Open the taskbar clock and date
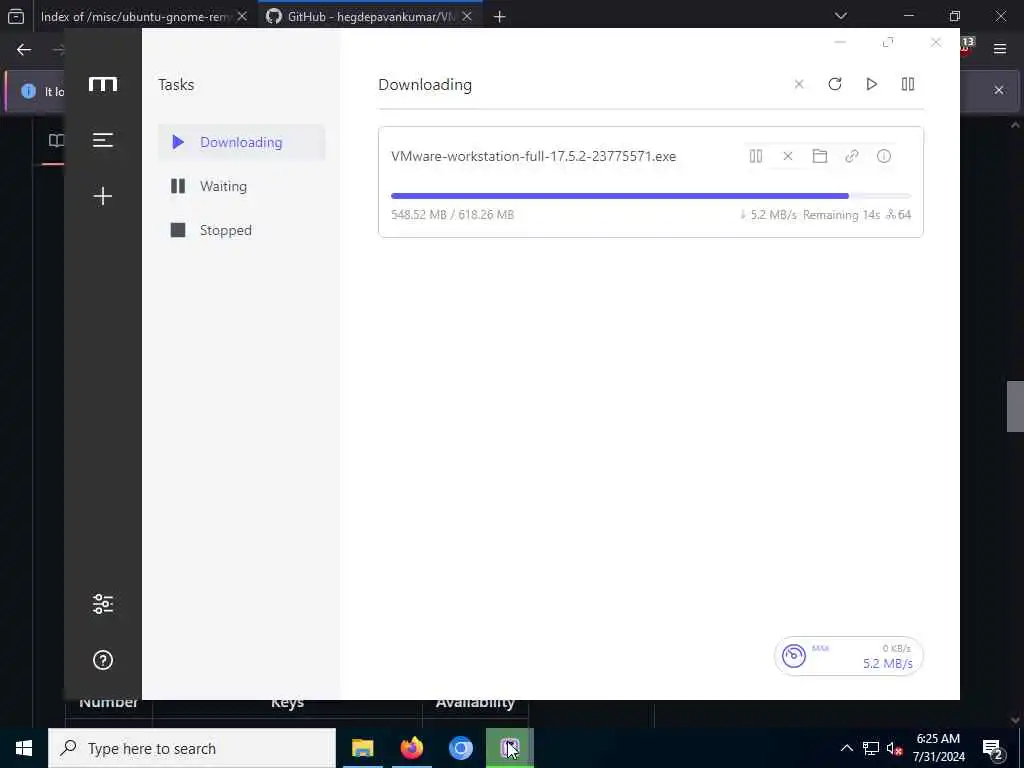The height and width of the screenshot is (768, 1024). [938, 748]
